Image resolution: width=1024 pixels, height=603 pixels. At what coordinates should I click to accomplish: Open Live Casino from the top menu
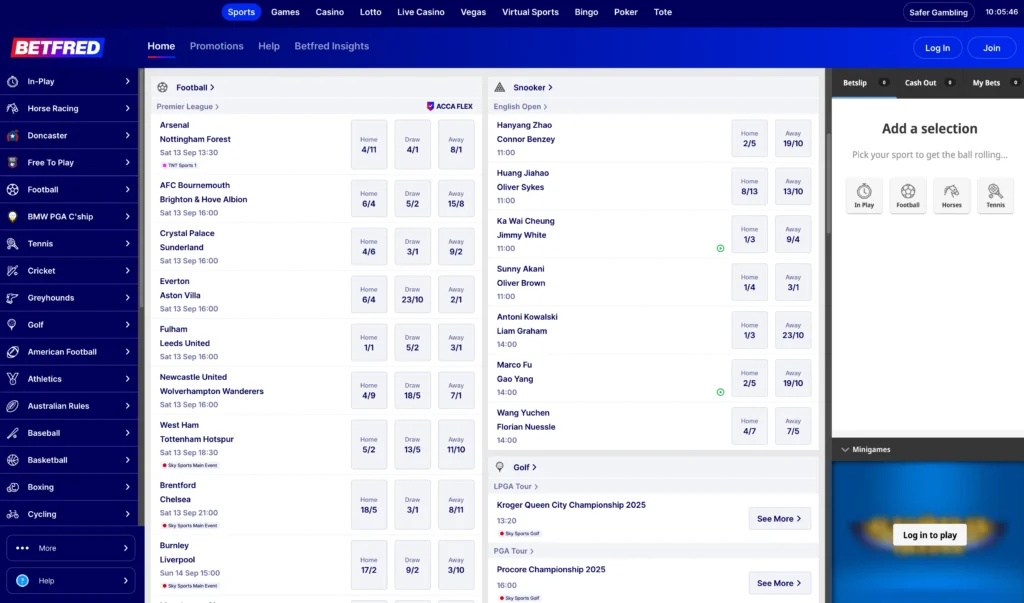[x=420, y=12]
